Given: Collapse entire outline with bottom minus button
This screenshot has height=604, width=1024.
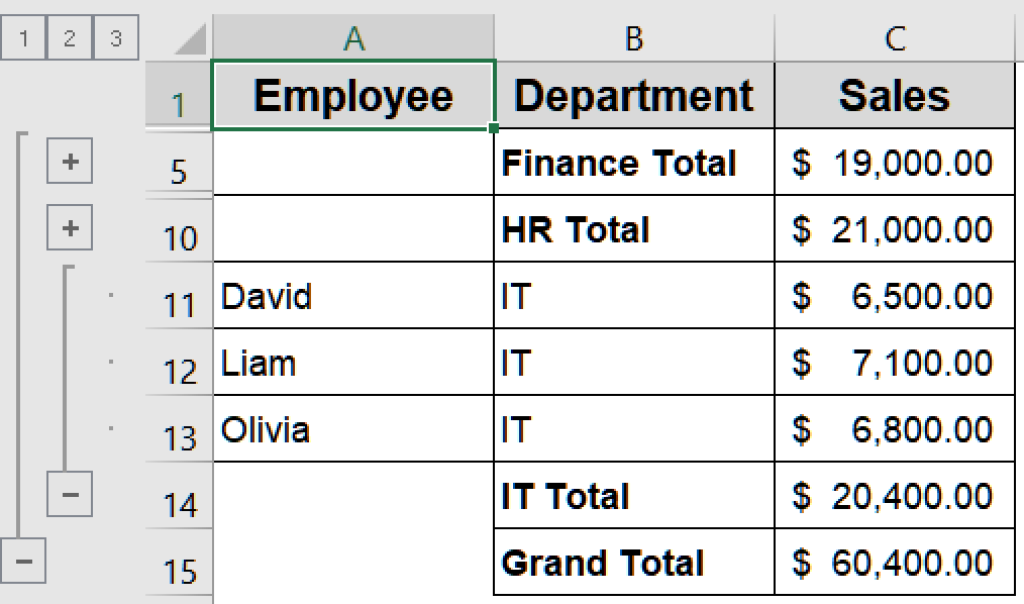Looking at the screenshot, I should pyautogui.click(x=22, y=560).
